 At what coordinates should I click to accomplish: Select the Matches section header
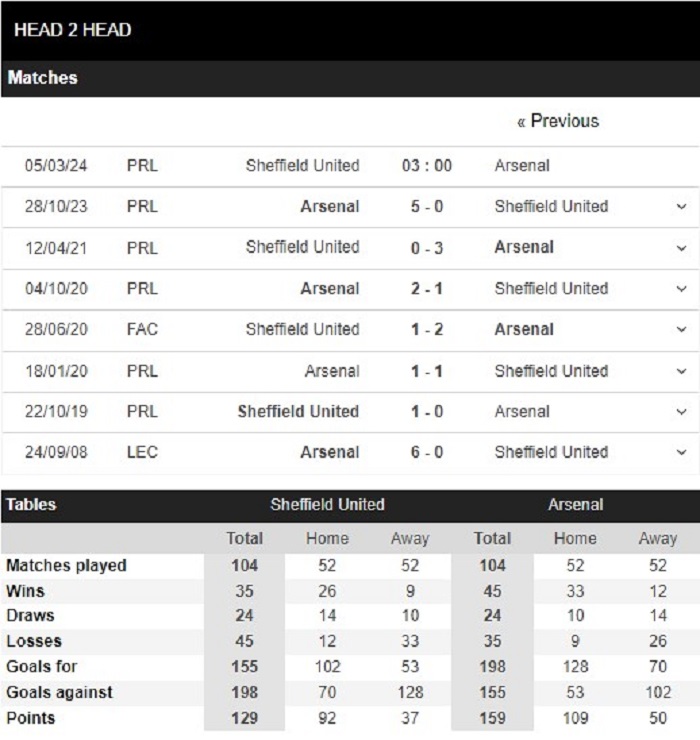[x=42, y=78]
